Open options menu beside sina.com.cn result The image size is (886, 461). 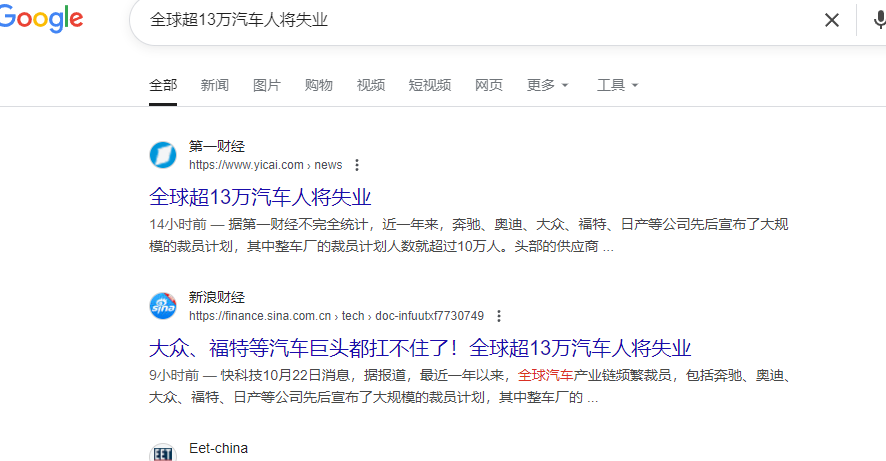[x=499, y=316]
